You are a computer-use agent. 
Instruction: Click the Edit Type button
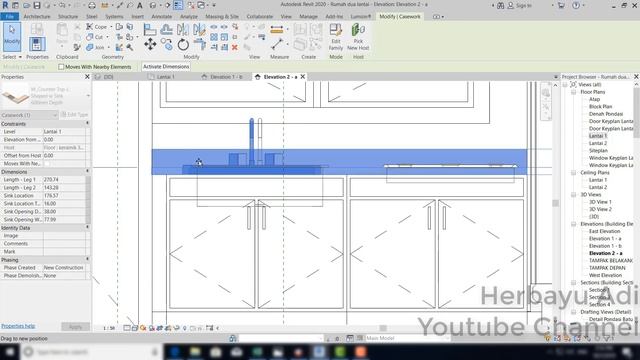tap(74, 115)
